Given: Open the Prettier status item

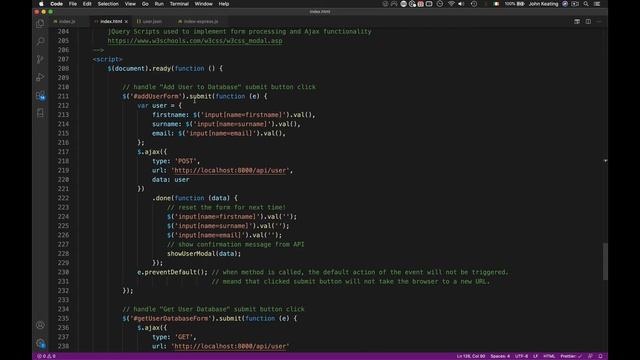Looking at the screenshot, I should click(571, 356).
